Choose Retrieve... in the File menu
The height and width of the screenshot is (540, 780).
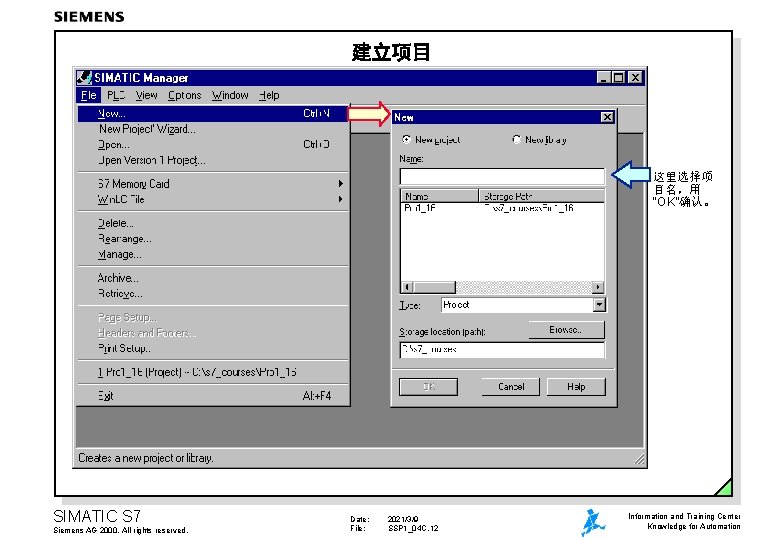click(213, 293)
